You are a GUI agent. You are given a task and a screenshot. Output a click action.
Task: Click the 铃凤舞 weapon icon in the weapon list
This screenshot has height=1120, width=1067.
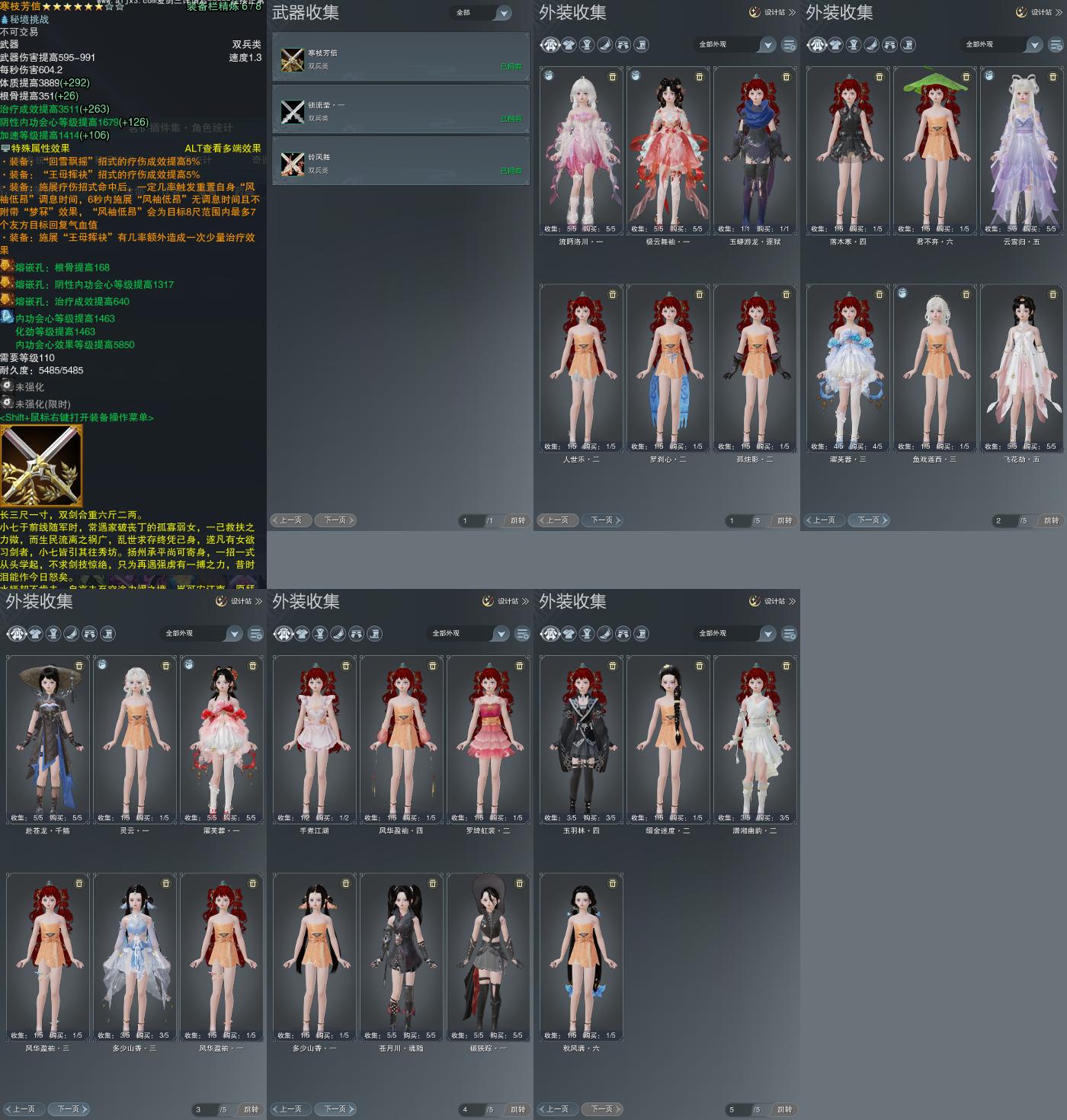[293, 163]
